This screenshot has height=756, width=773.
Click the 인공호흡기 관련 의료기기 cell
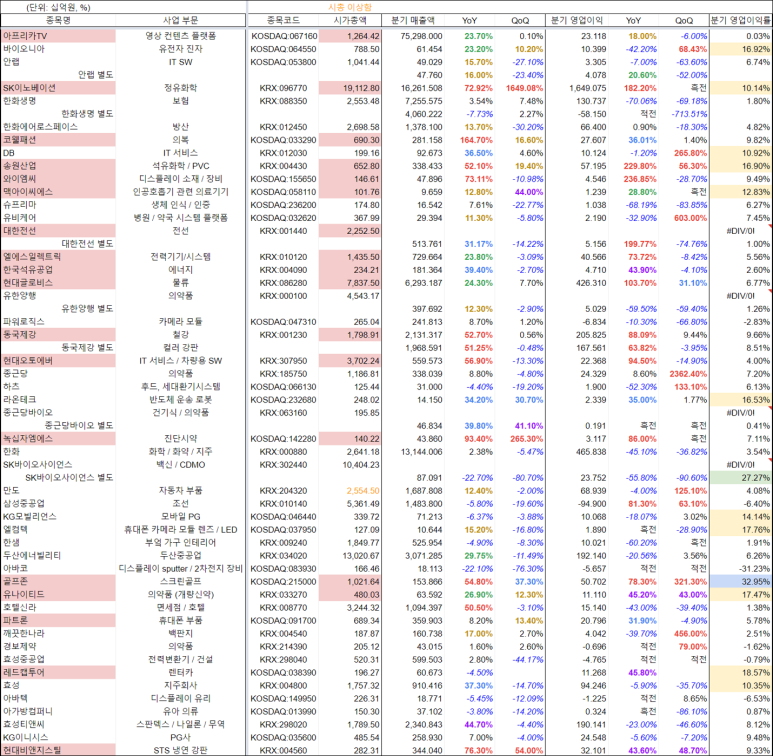coord(180,192)
